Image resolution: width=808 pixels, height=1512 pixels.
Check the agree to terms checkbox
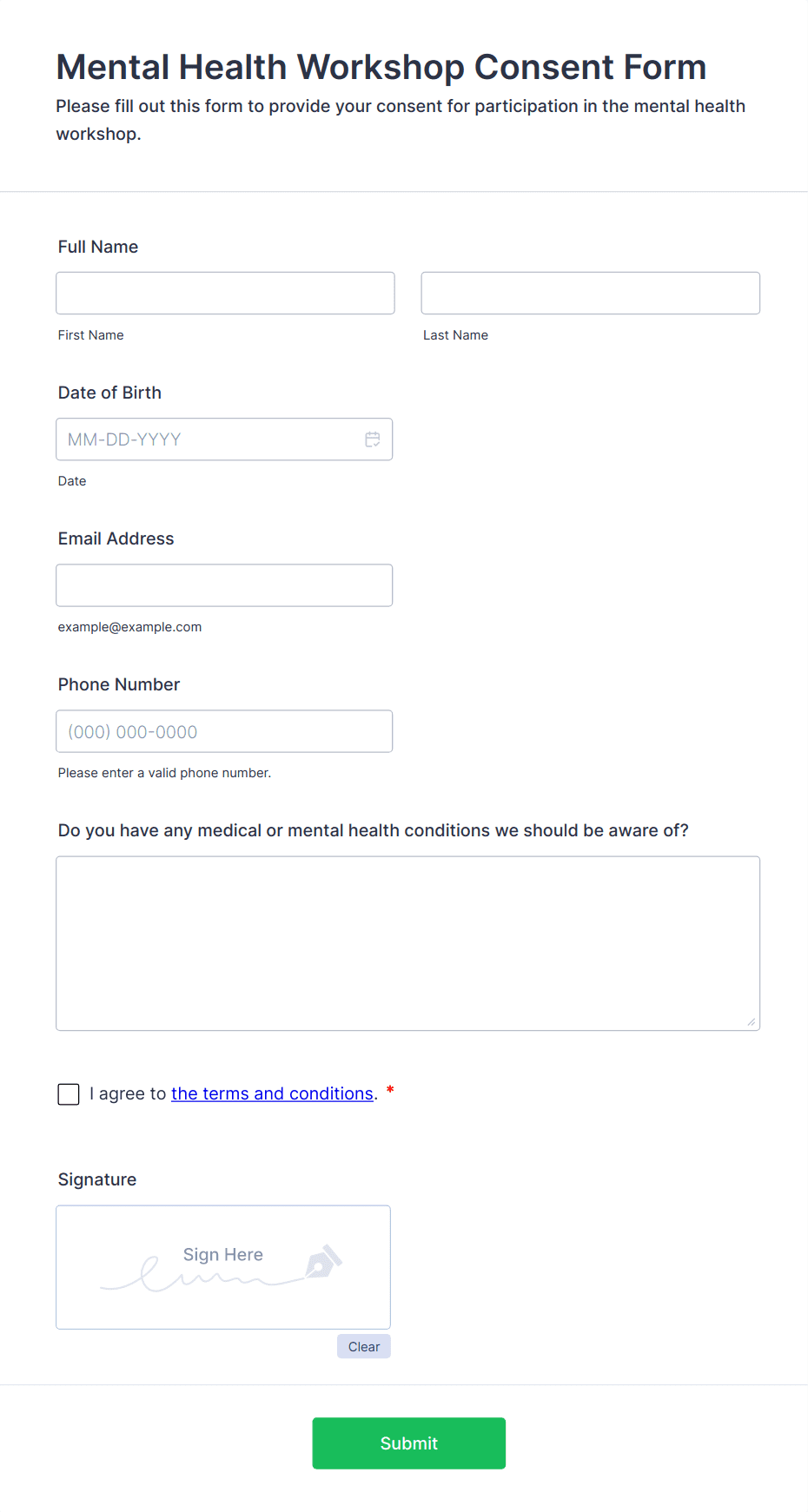pyautogui.click(x=69, y=1094)
